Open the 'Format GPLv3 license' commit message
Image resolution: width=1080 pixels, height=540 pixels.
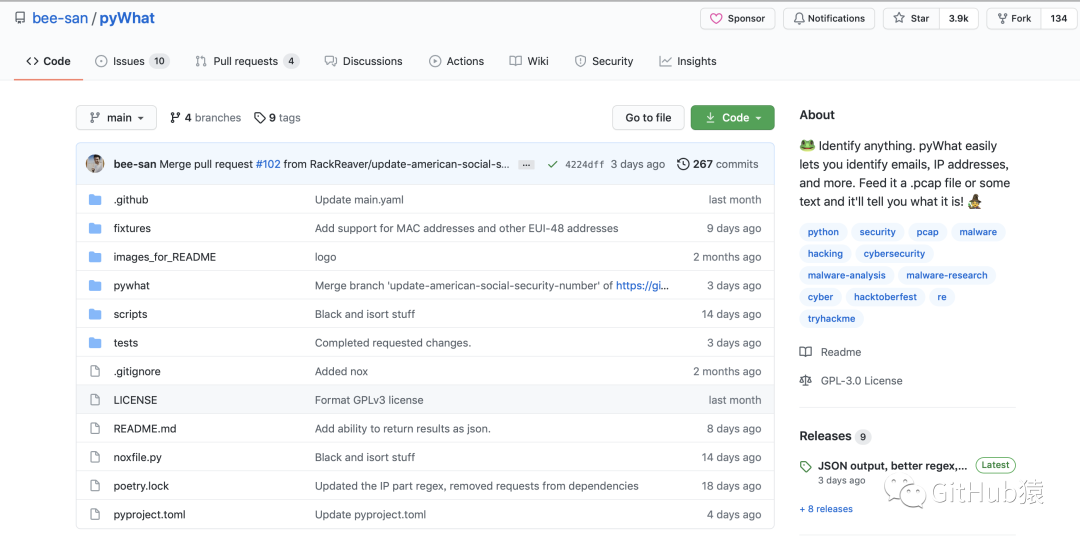[x=369, y=399]
